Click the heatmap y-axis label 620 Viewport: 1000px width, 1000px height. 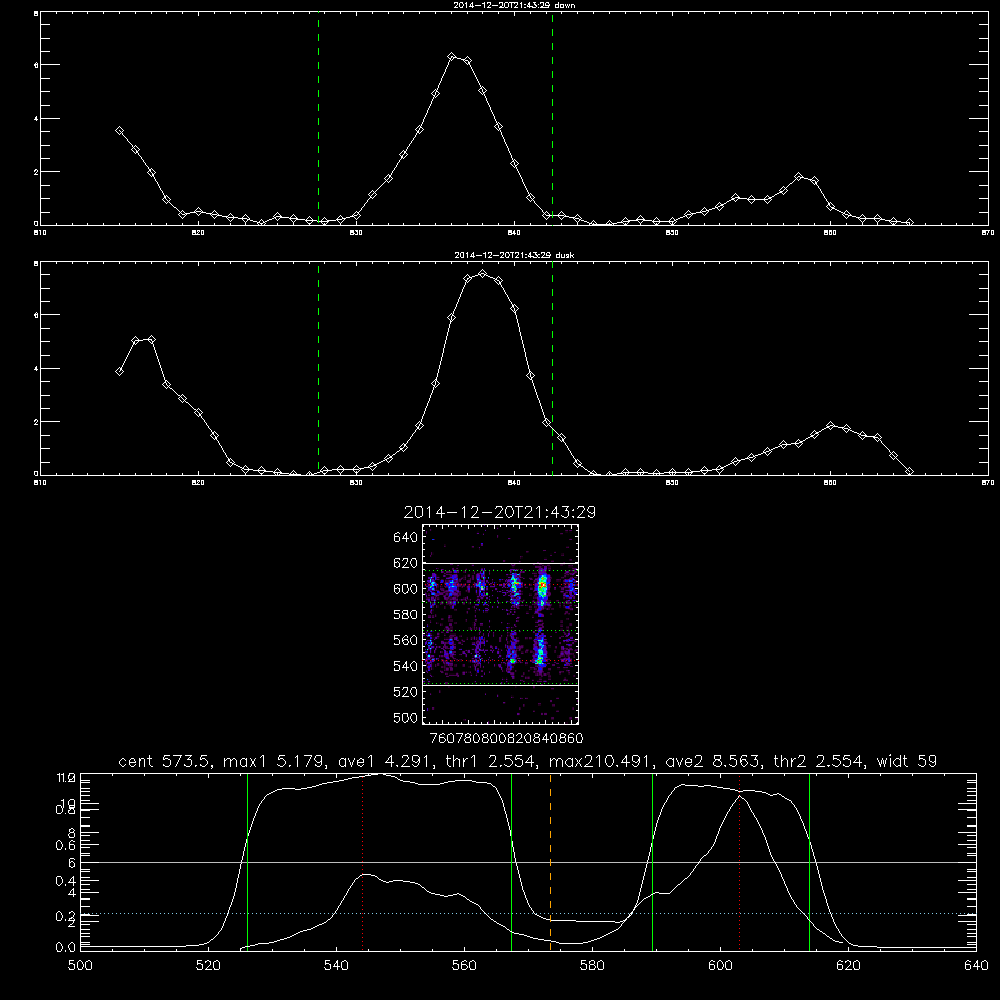(405, 563)
